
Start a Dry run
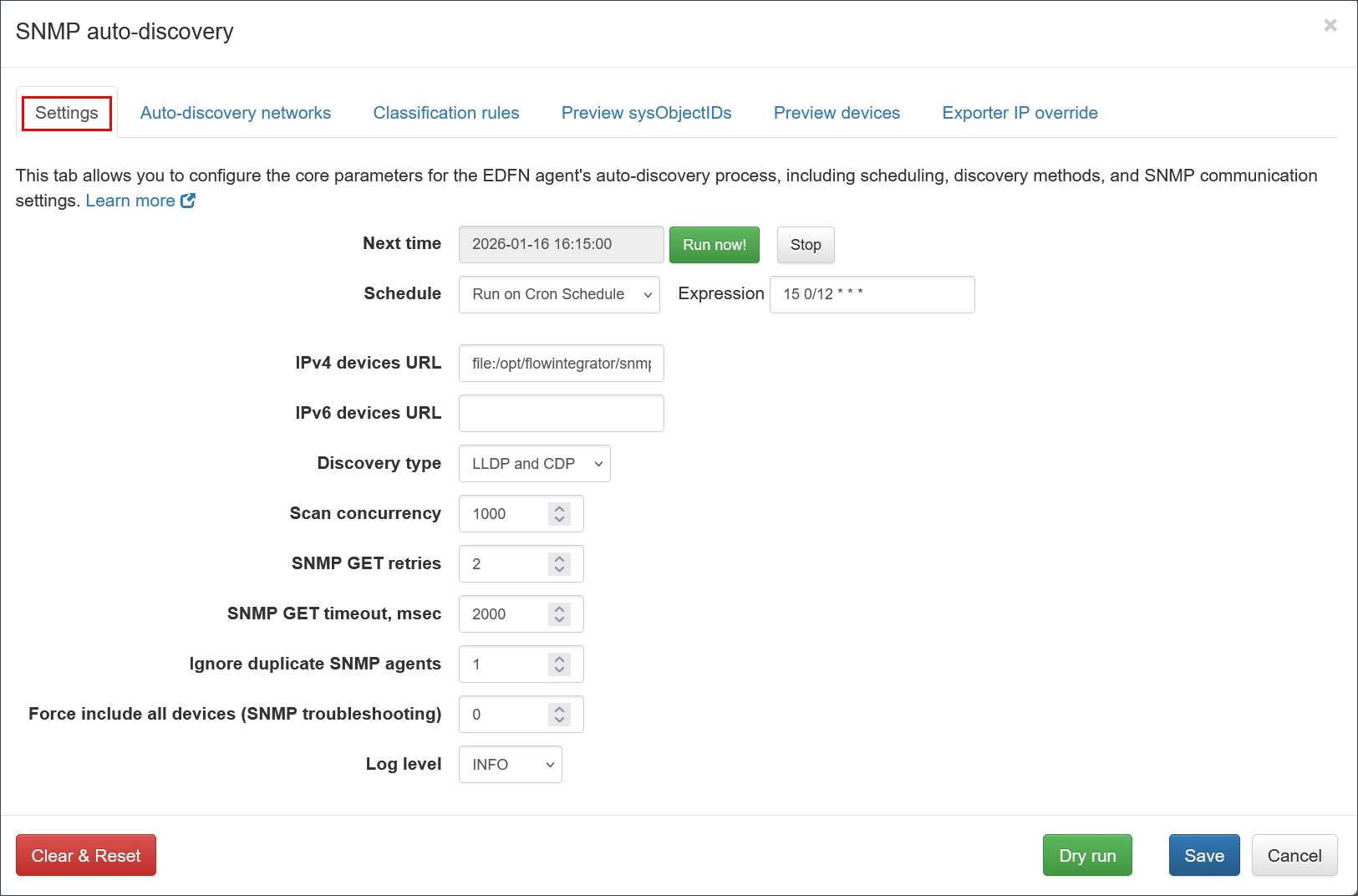tap(1086, 855)
